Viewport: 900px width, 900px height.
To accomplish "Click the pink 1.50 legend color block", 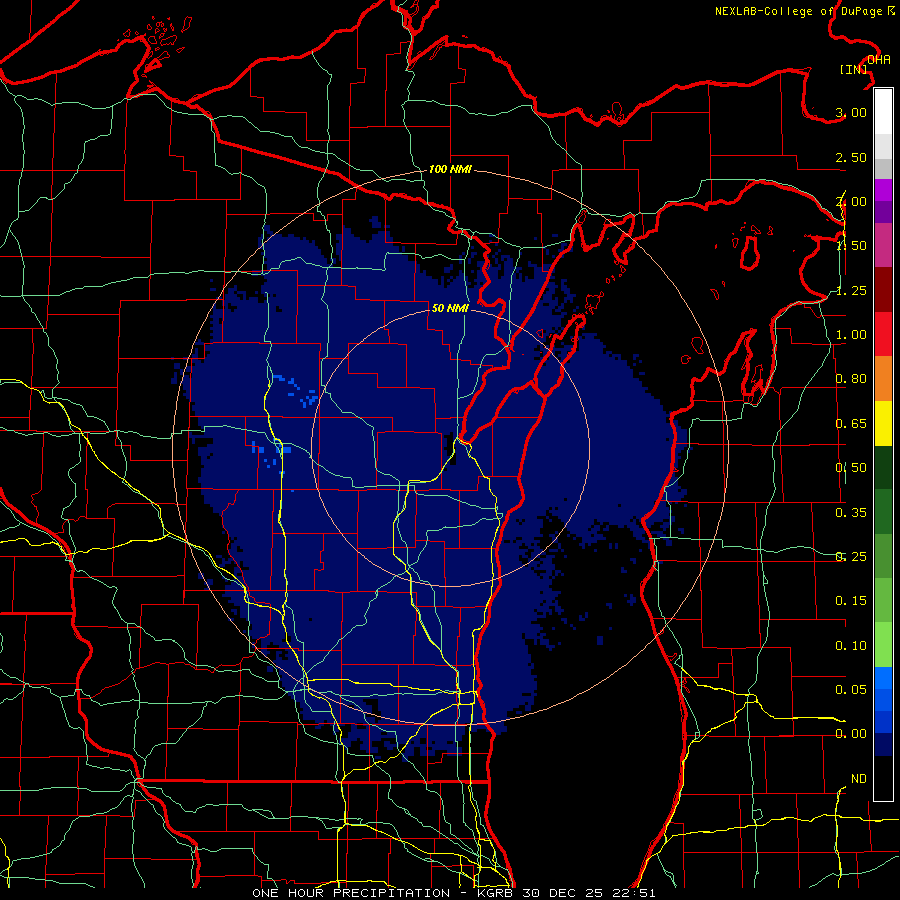I will [883, 245].
